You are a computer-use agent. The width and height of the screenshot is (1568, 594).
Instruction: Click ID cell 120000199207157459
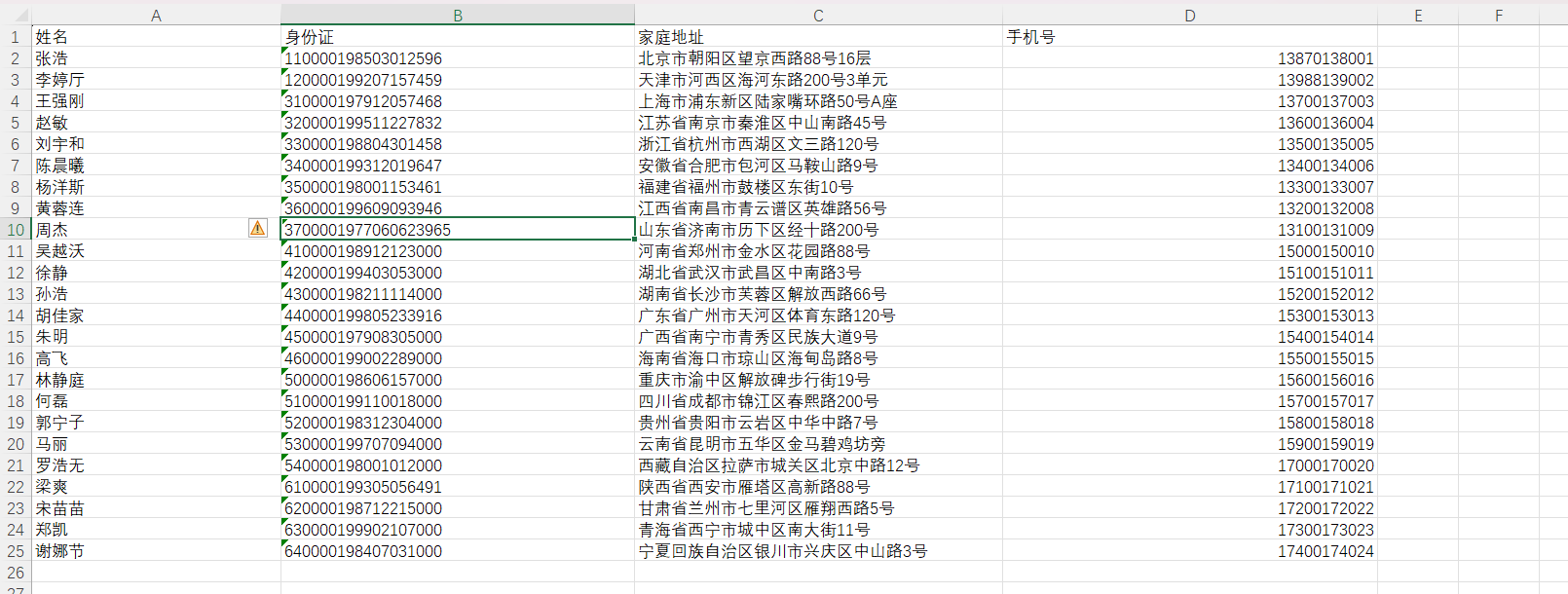pos(458,80)
